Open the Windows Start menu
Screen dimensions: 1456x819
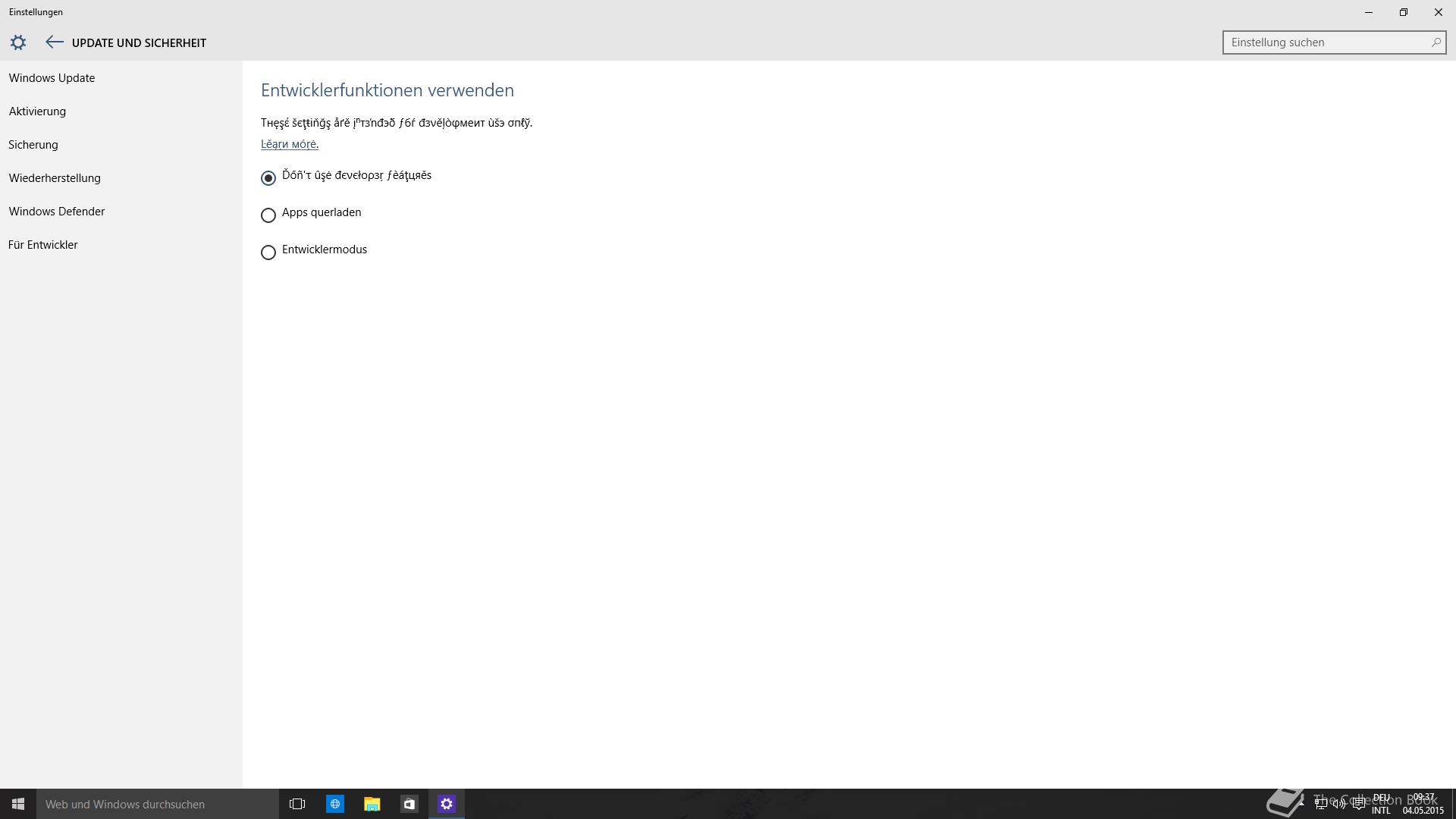pos(18,804)
